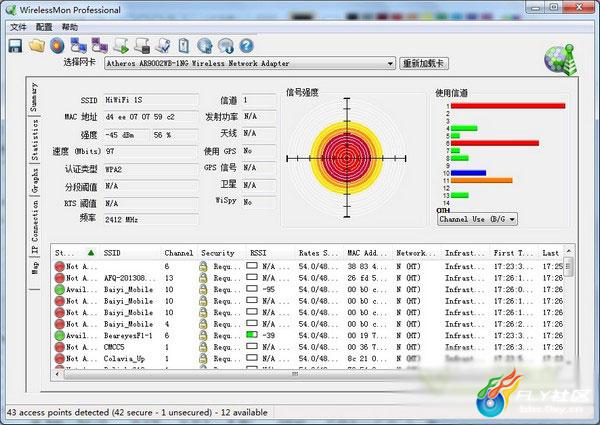The width and height of the screenshot is (600, 425).
Task: Click the orange channel 11 usage bar
Action: click(x=481, y=181)
